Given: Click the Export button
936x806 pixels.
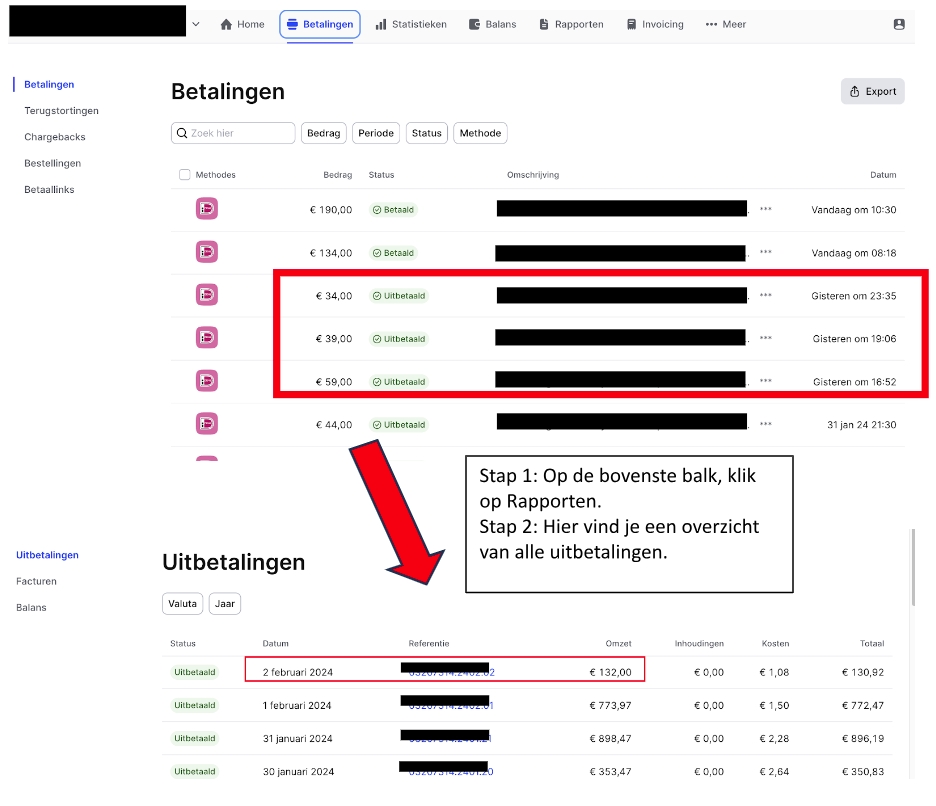Looking at the screenshot, I should click(872, 91).
